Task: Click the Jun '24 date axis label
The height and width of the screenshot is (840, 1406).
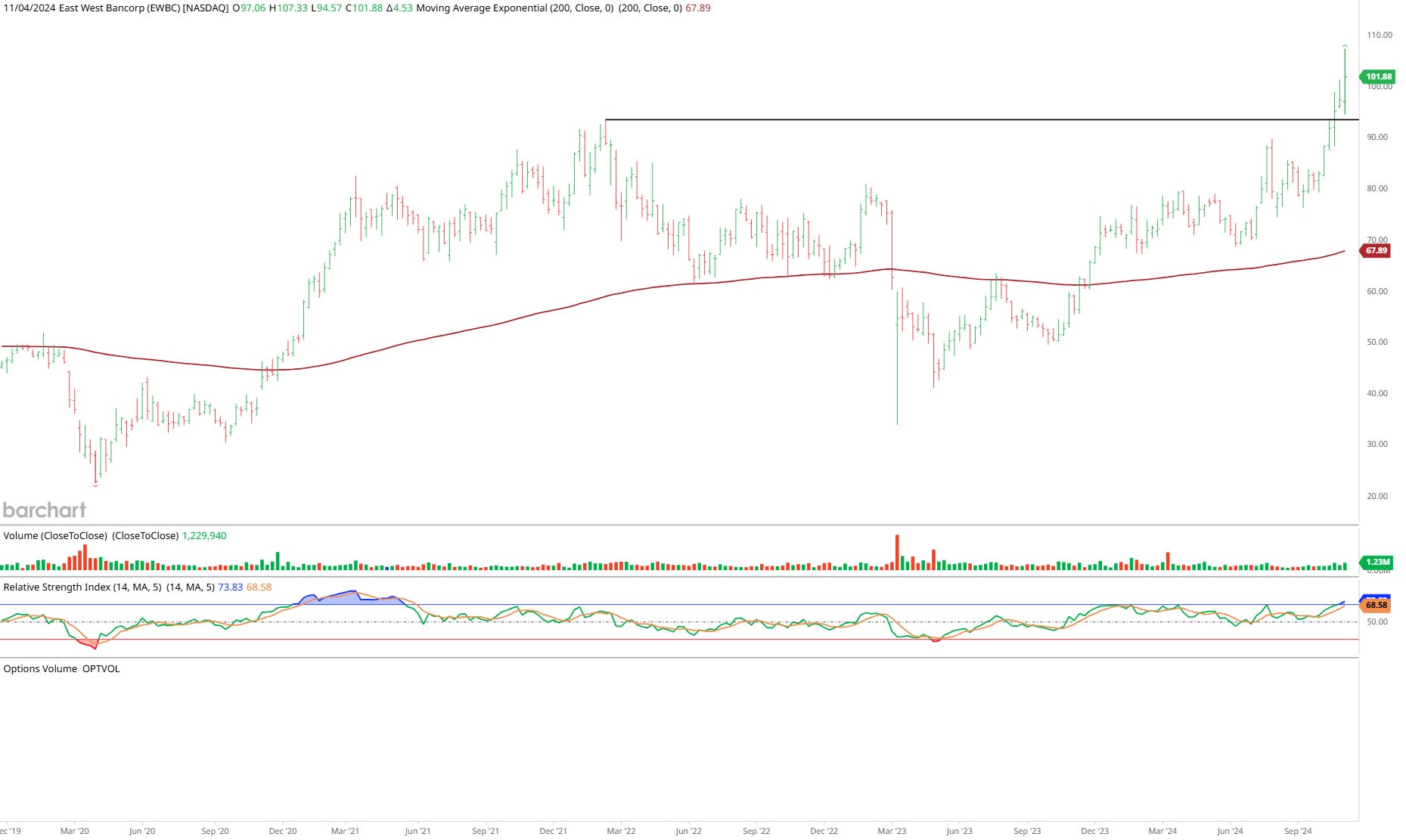Action: 1230,831
